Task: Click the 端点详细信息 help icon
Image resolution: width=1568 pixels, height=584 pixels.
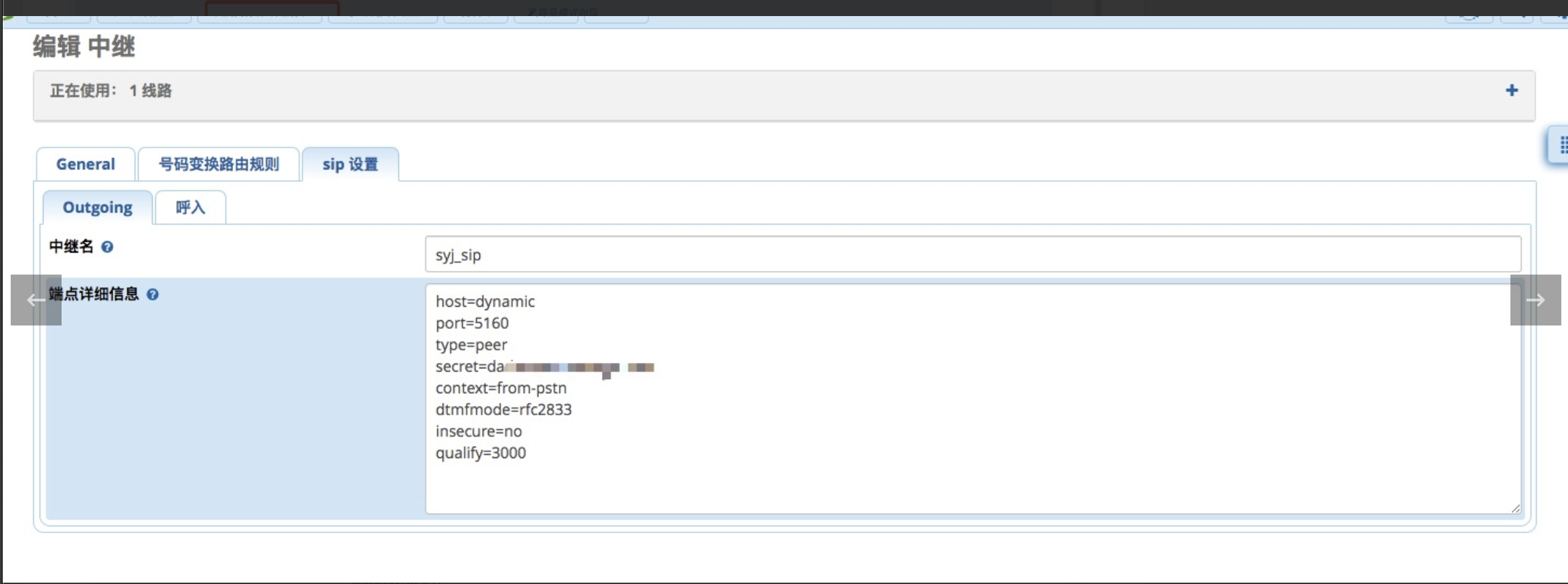Action: [x=153, y=294]
